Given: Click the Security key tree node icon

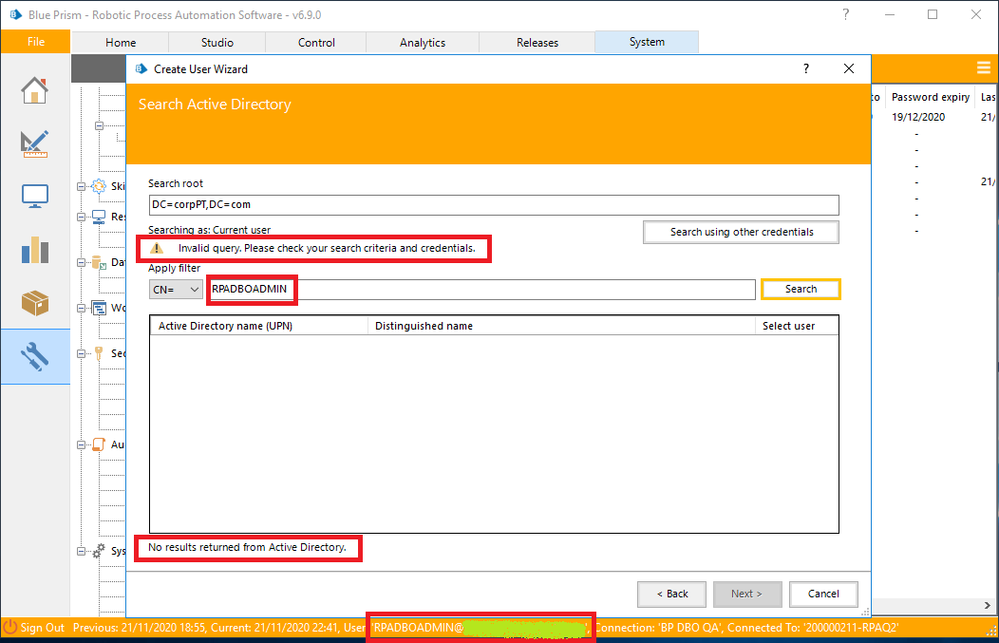Looking at the screenshot, I should point(99,353).
